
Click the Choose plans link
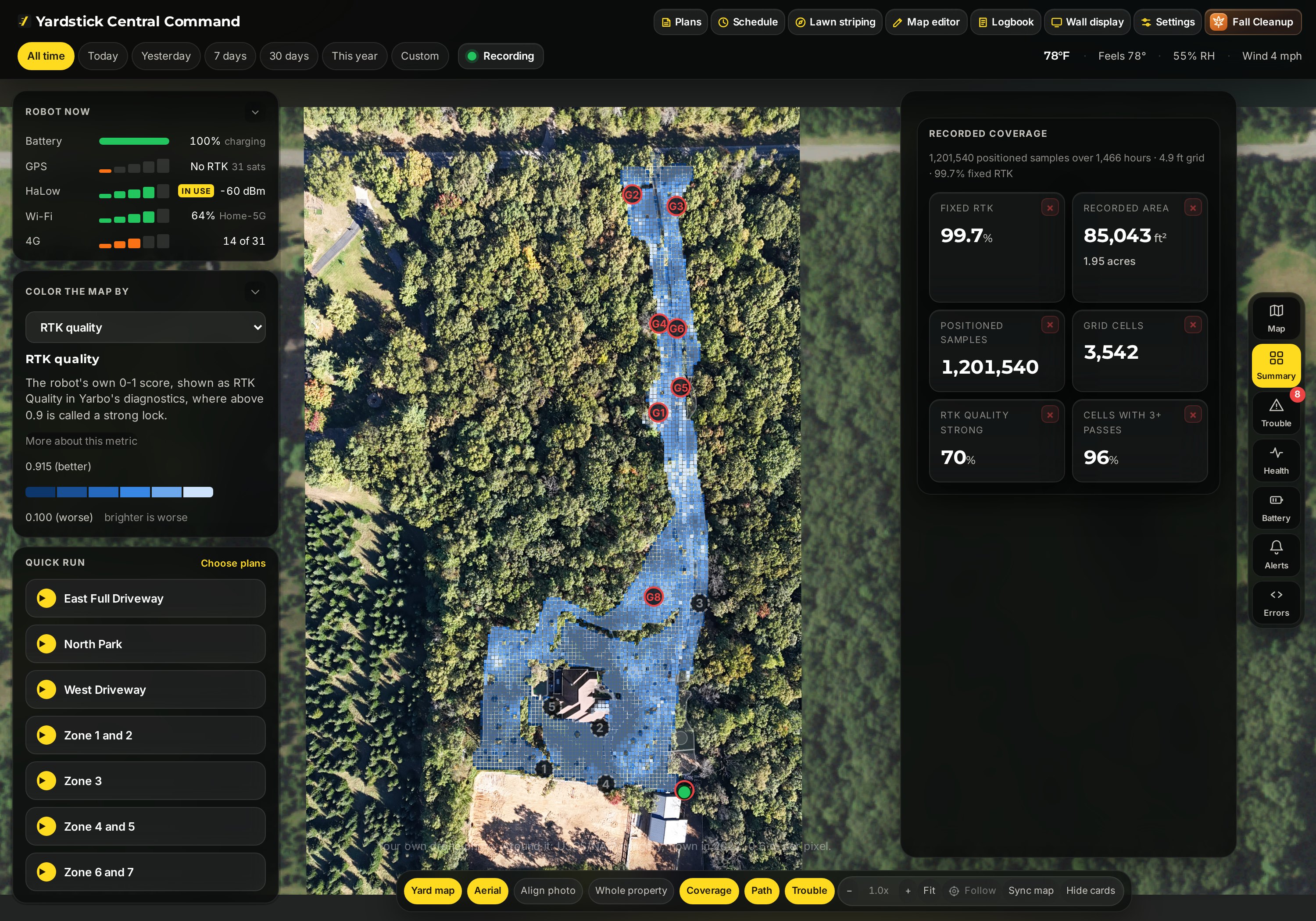tap(233, 564)
